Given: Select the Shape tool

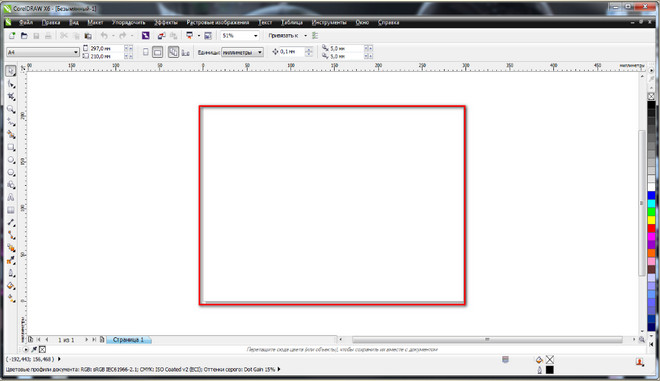Looking at the screenshot, I should point(11,85).
